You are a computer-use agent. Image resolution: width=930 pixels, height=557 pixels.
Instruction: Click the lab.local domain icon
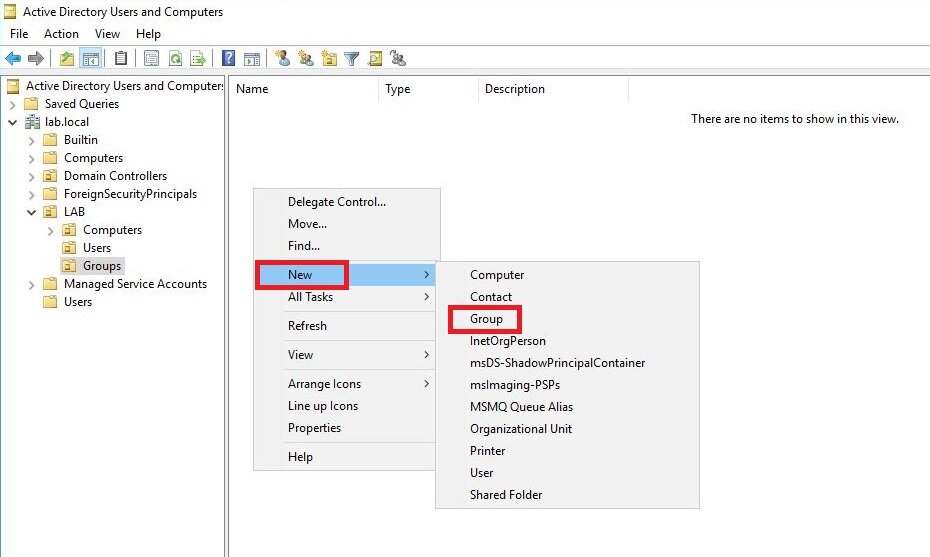click(x=32, y=122)
